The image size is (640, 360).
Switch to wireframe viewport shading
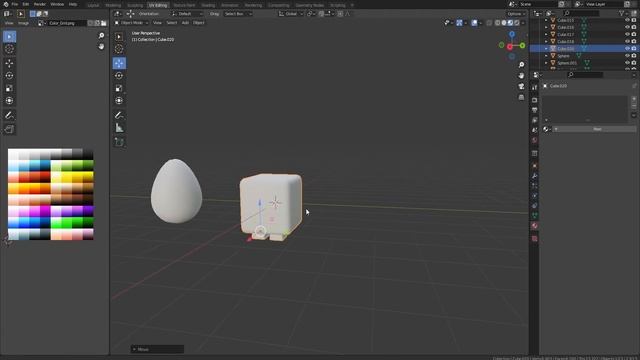[x=498, y=23]
